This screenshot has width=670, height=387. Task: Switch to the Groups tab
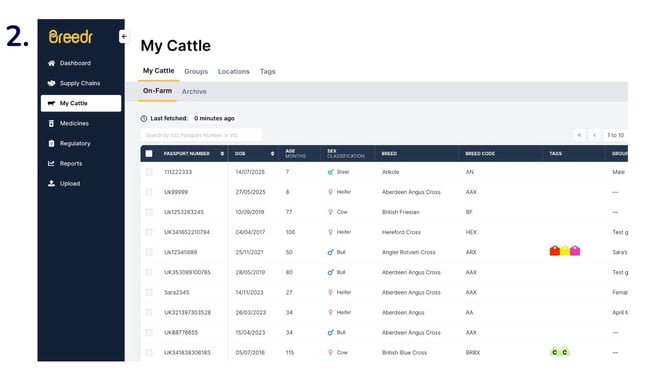coord(196,72)
